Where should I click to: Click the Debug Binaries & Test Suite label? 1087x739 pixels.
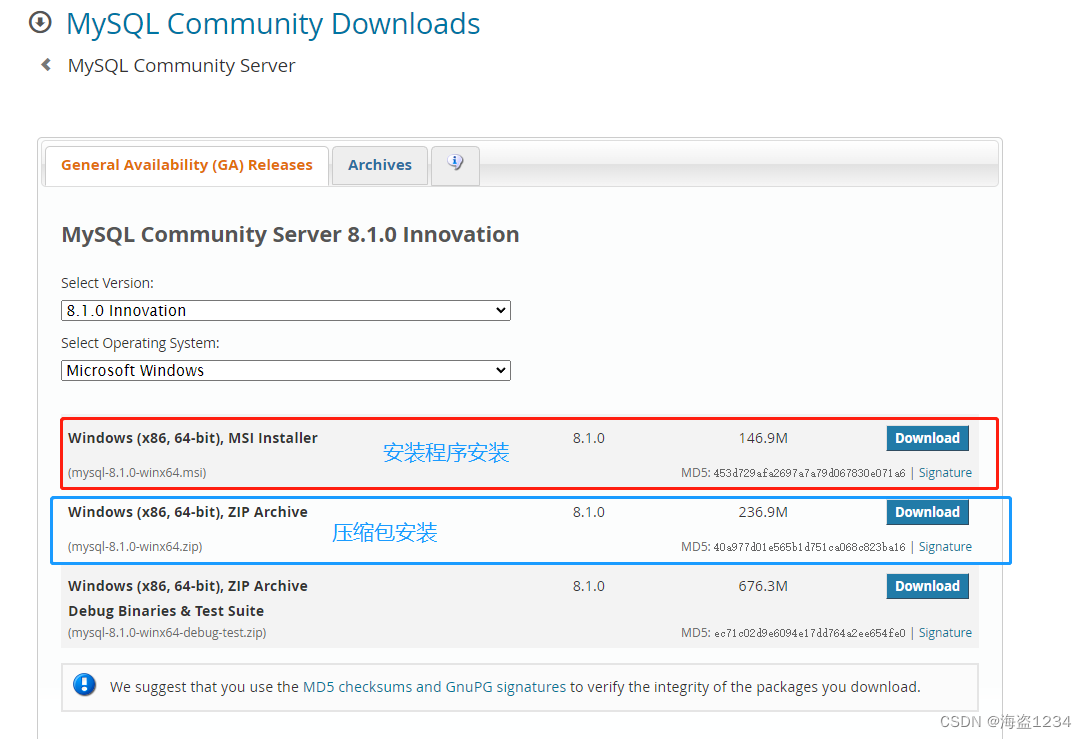click(166, 611)
